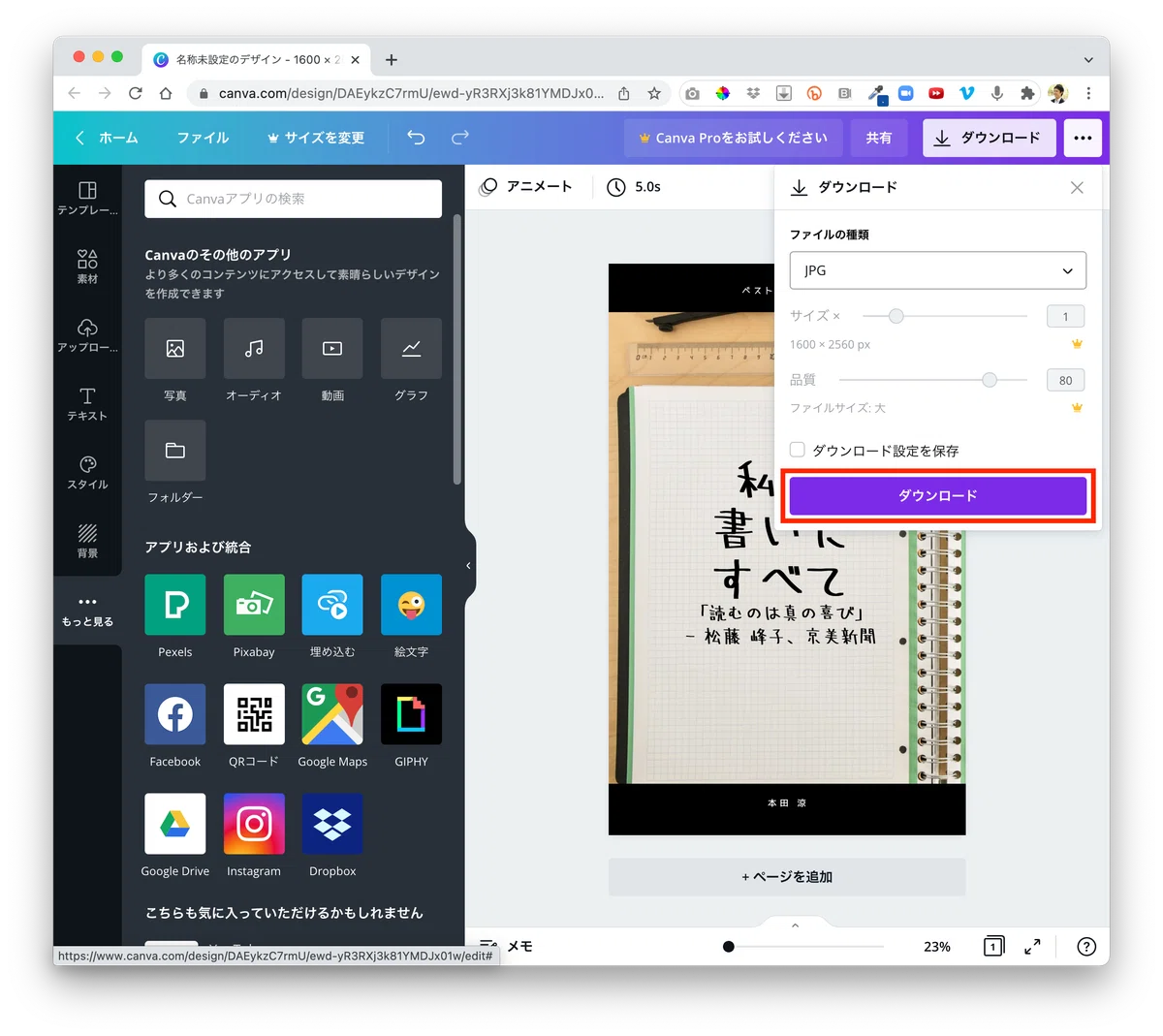The image size is (1163, 1036).
Task: Enter fullscreen presentation mode
Action: (x=1032, y=947)
